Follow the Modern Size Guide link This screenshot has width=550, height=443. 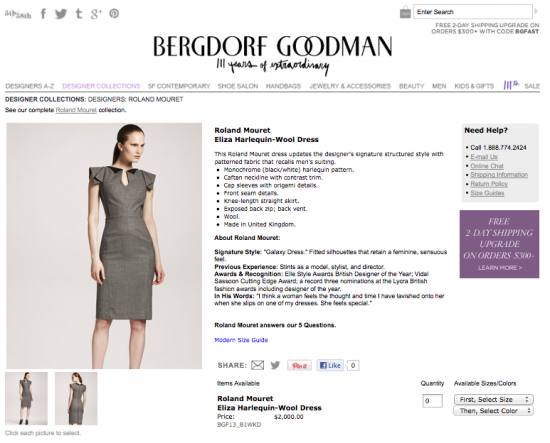[x=241, y=340]
